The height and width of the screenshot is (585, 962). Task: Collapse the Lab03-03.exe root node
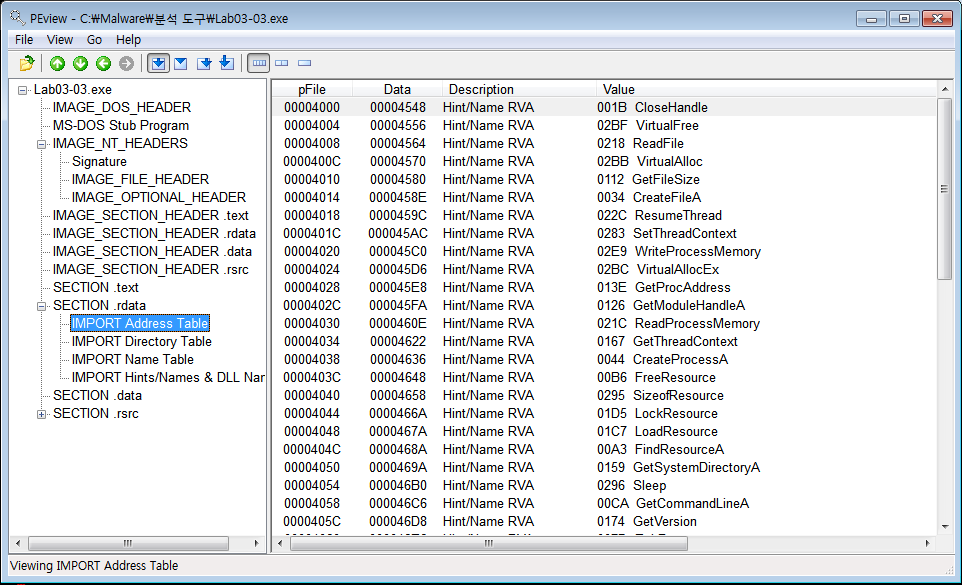tap(23, 90)
